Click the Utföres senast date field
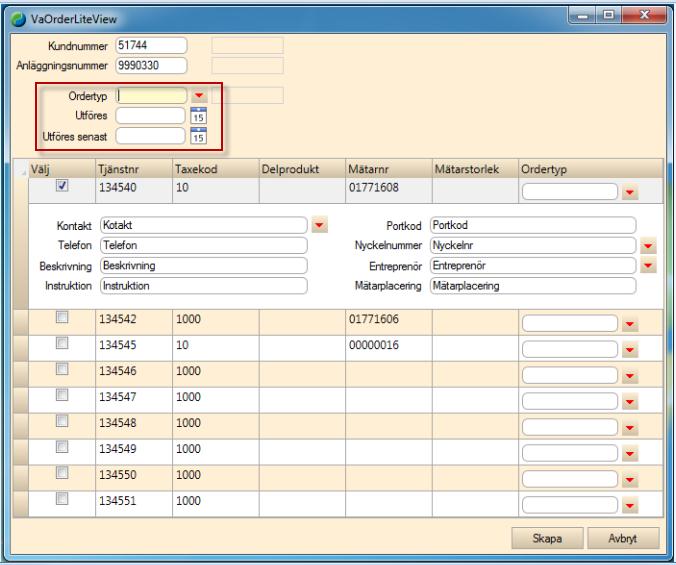This screenshot has width=676, height=565. 150,136
